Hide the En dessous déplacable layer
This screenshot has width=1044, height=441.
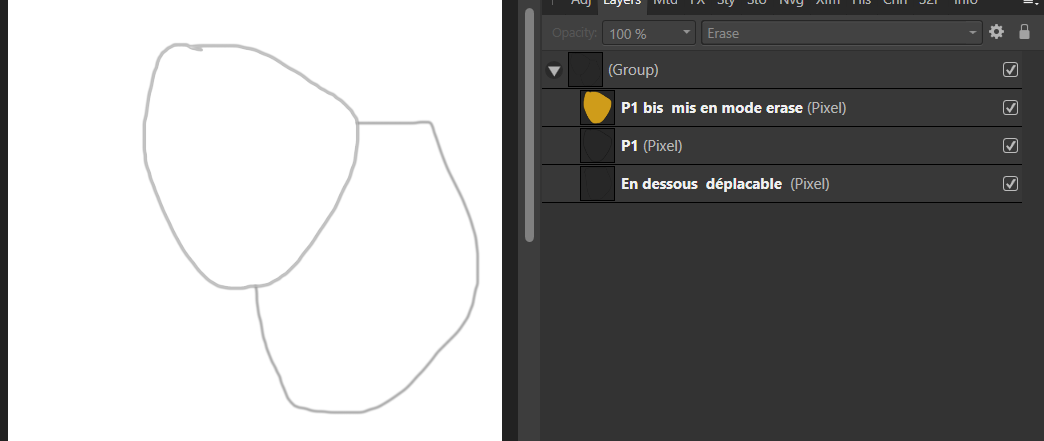coord(1010,183)
